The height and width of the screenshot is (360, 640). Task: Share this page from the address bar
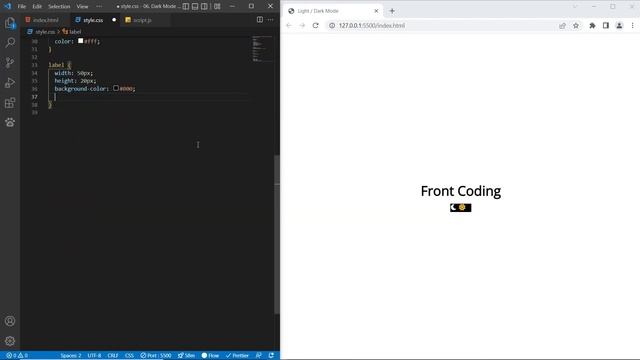pyautogui.click(x=562, y=25)
